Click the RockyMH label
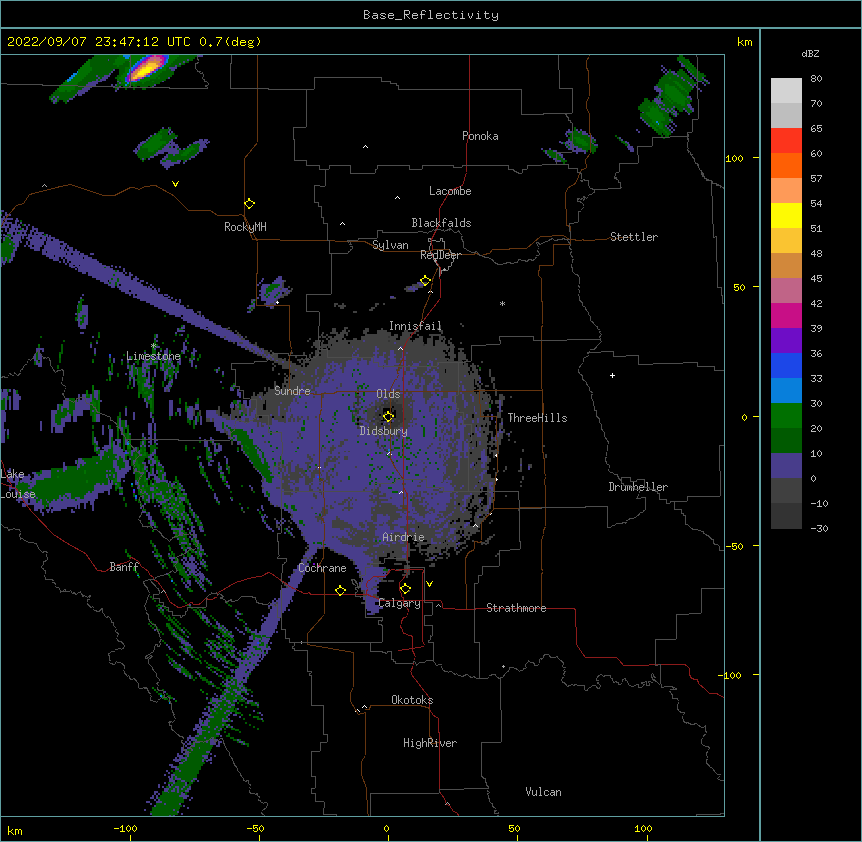862x842 pixels. click(245, 227)
